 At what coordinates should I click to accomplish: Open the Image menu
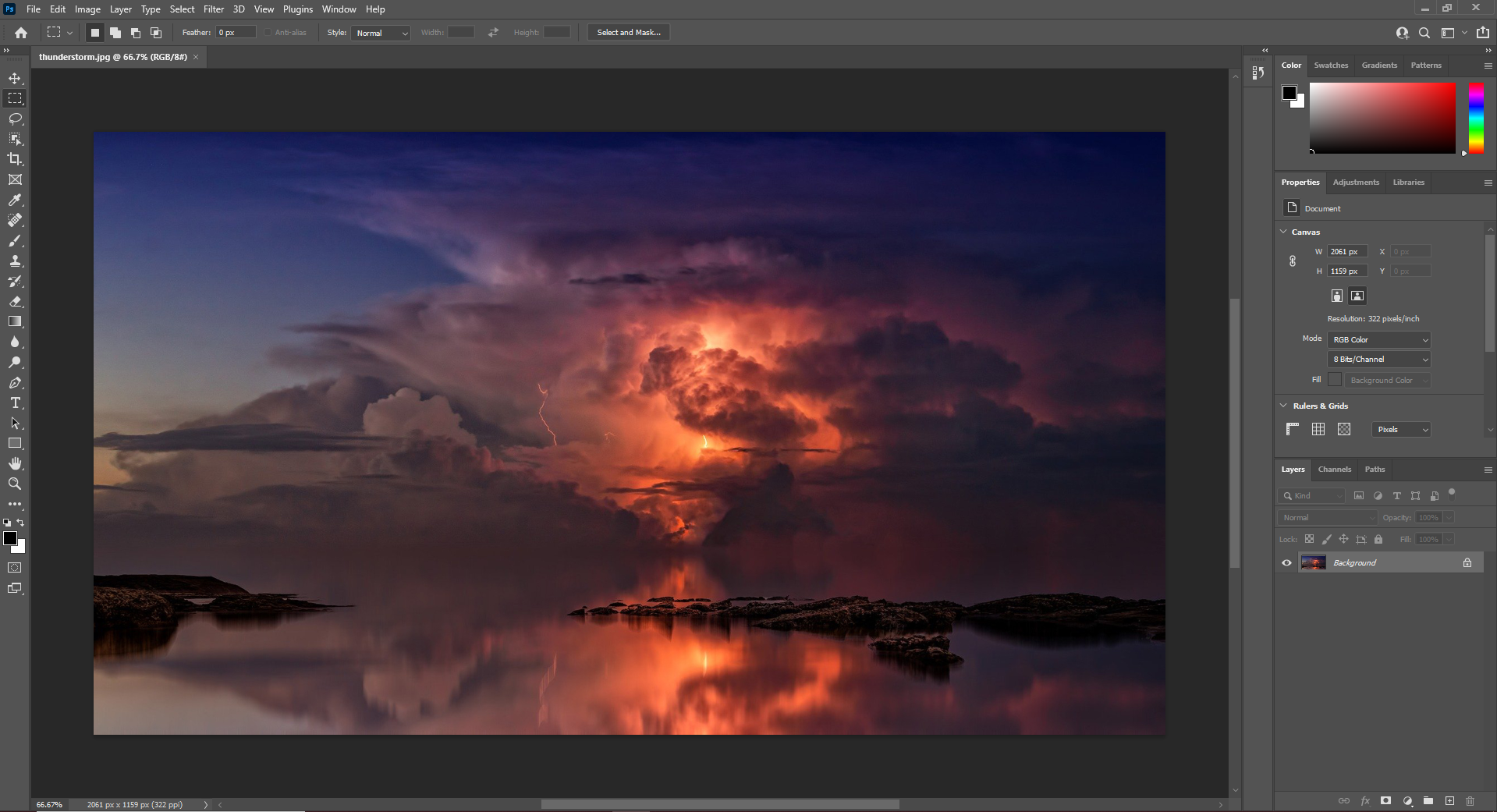tap(87, 9)
